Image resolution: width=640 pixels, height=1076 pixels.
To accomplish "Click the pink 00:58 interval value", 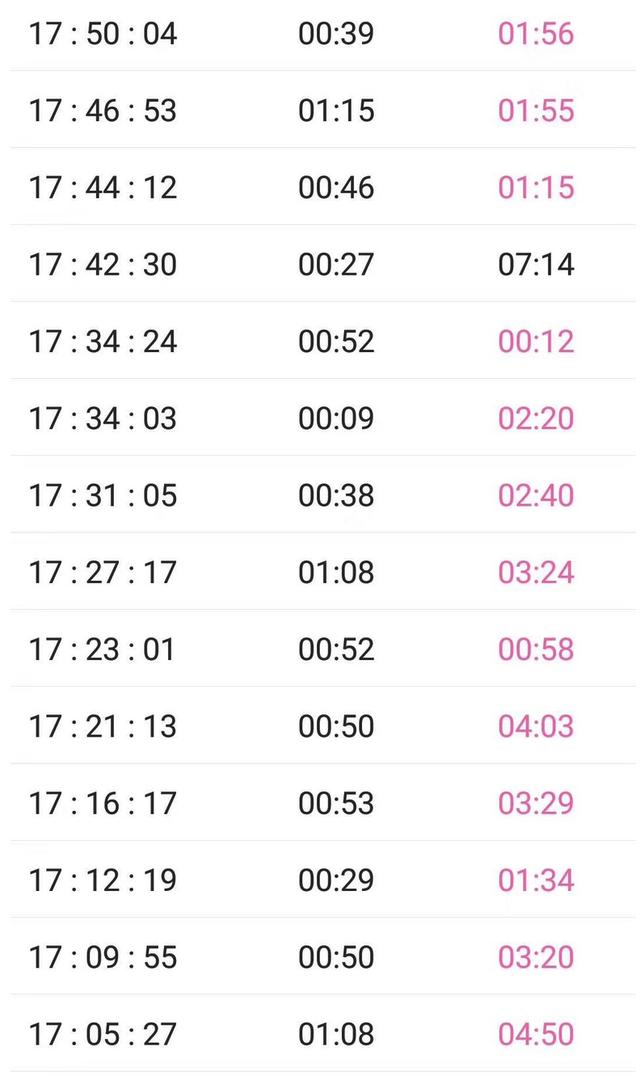I will 536,649.
